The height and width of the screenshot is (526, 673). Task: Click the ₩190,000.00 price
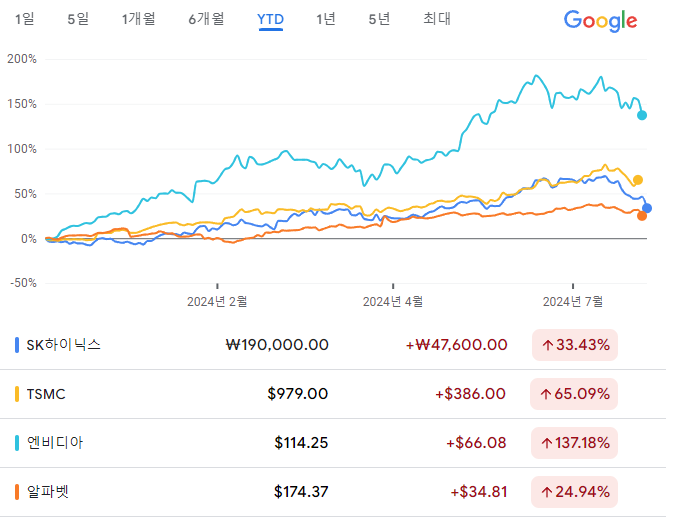click(277, 345)
